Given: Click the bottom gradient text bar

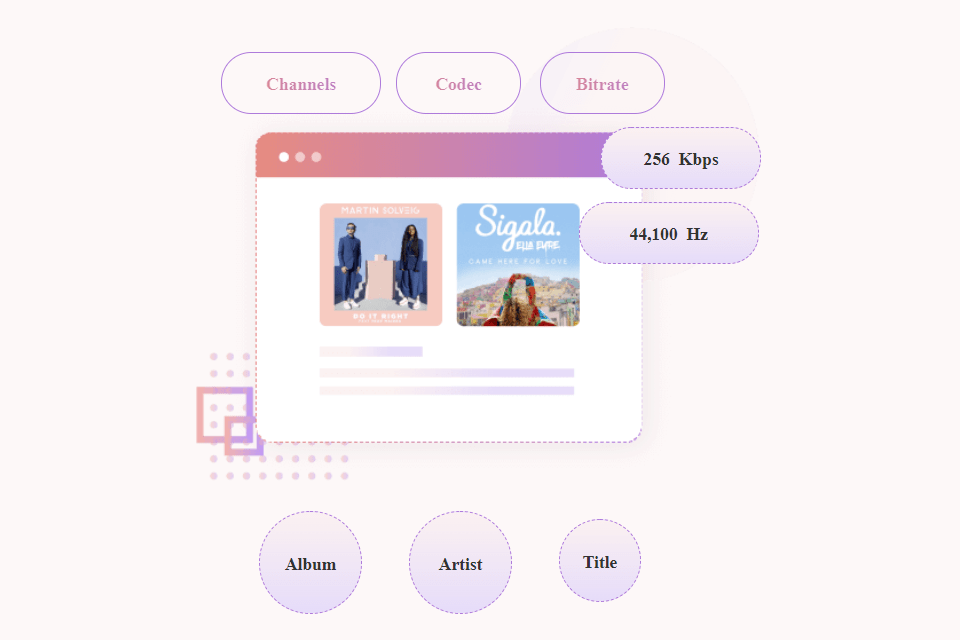Looking at the screenshot, I should coord(447,391).
